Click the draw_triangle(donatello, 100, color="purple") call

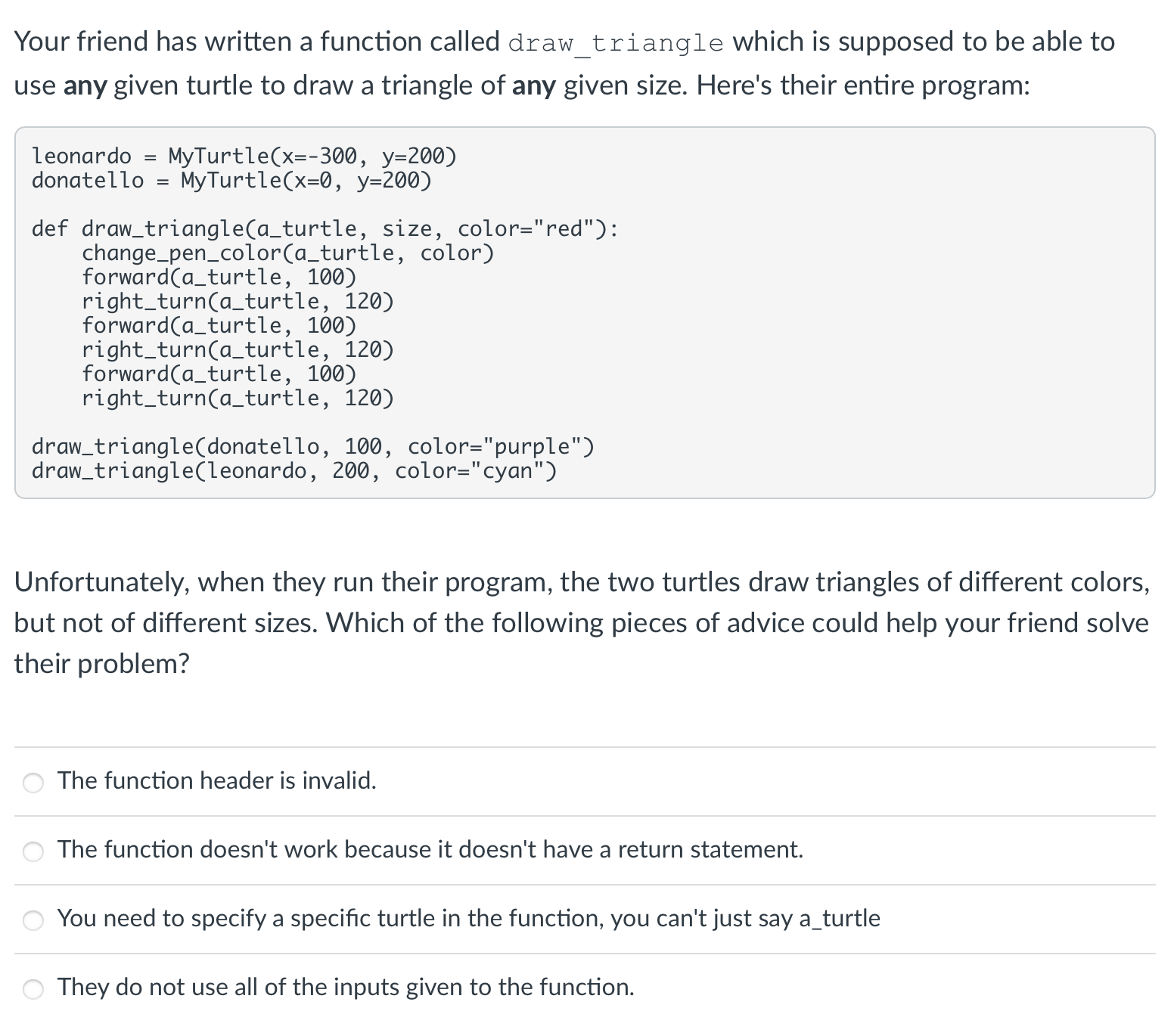[x=312, y=446]
